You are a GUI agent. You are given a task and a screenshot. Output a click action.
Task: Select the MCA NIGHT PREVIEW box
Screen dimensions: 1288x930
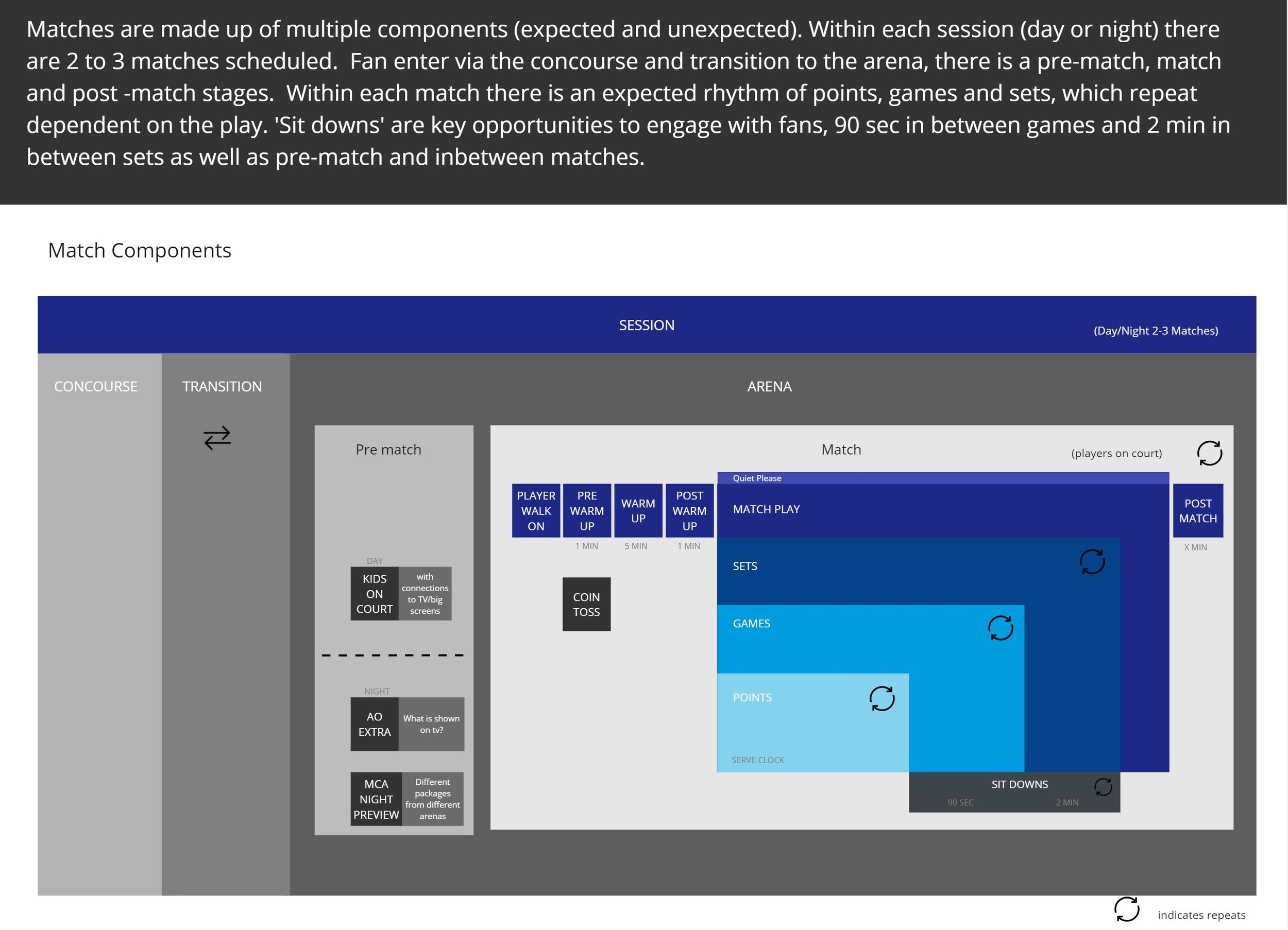point(376,799)
